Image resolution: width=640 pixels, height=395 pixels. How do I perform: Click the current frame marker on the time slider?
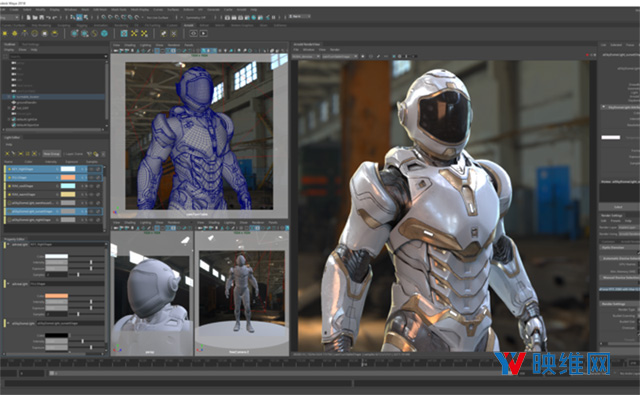[362, 362]
